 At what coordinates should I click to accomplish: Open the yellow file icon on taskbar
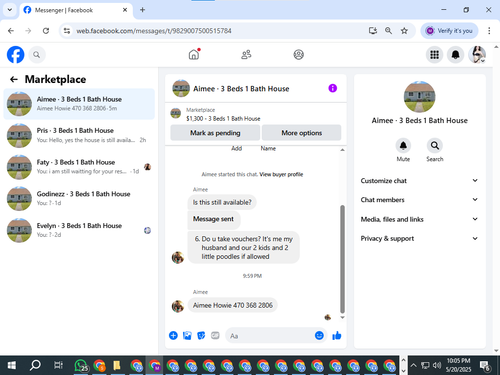pos(116,365)
